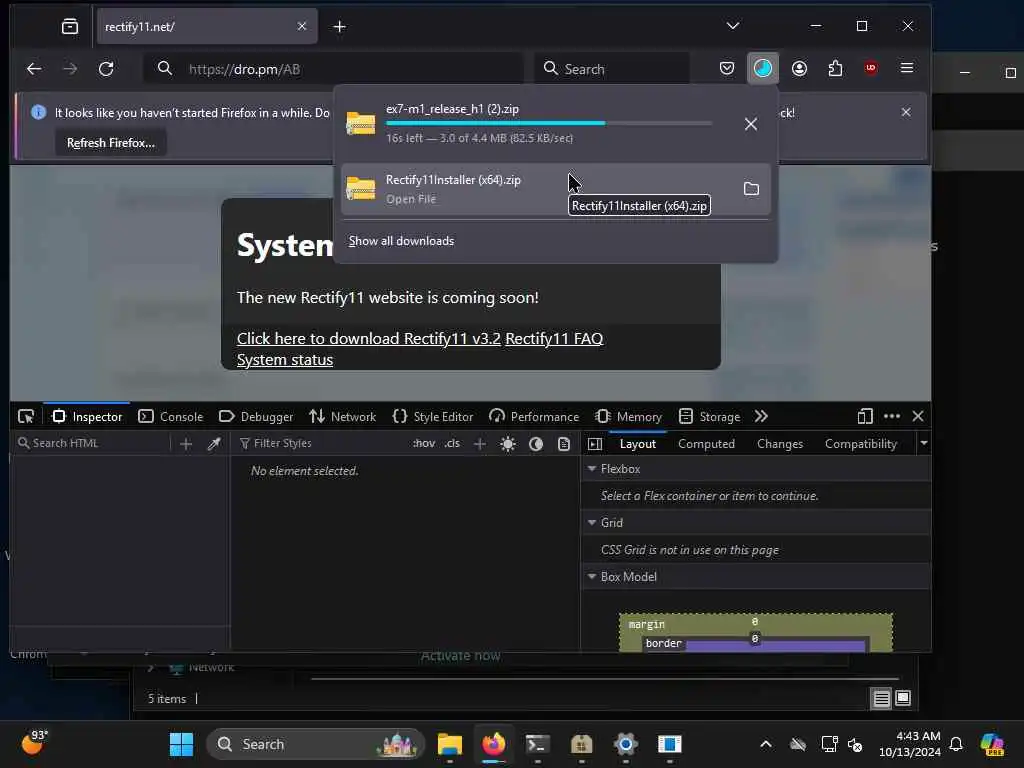
Task: Switch to the Compatibility sidebar tab
Action: point(861,444)
